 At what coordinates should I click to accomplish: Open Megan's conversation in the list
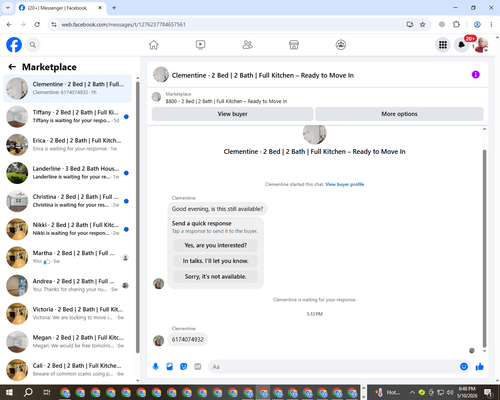click(x=67, y=342)
